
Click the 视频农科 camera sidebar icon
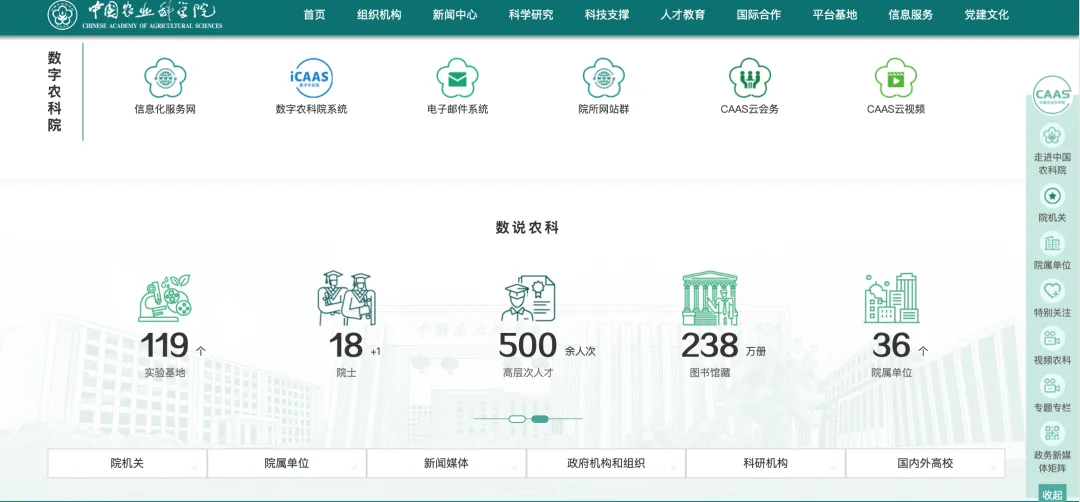1052,339
